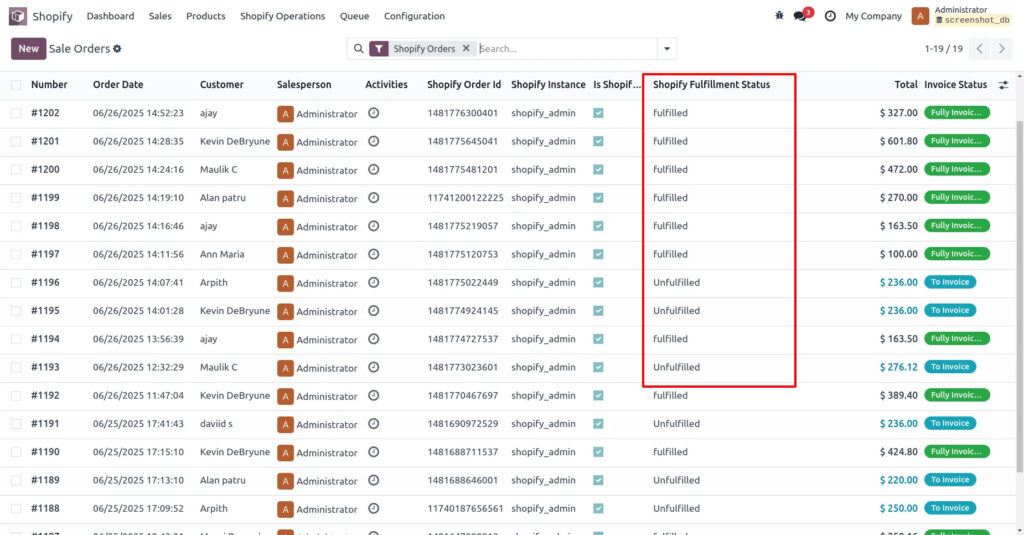The height and width of the screenshot is (535, 1024).
Task: Open column settings adjust icon
Action: click(x=1004, y=85)
